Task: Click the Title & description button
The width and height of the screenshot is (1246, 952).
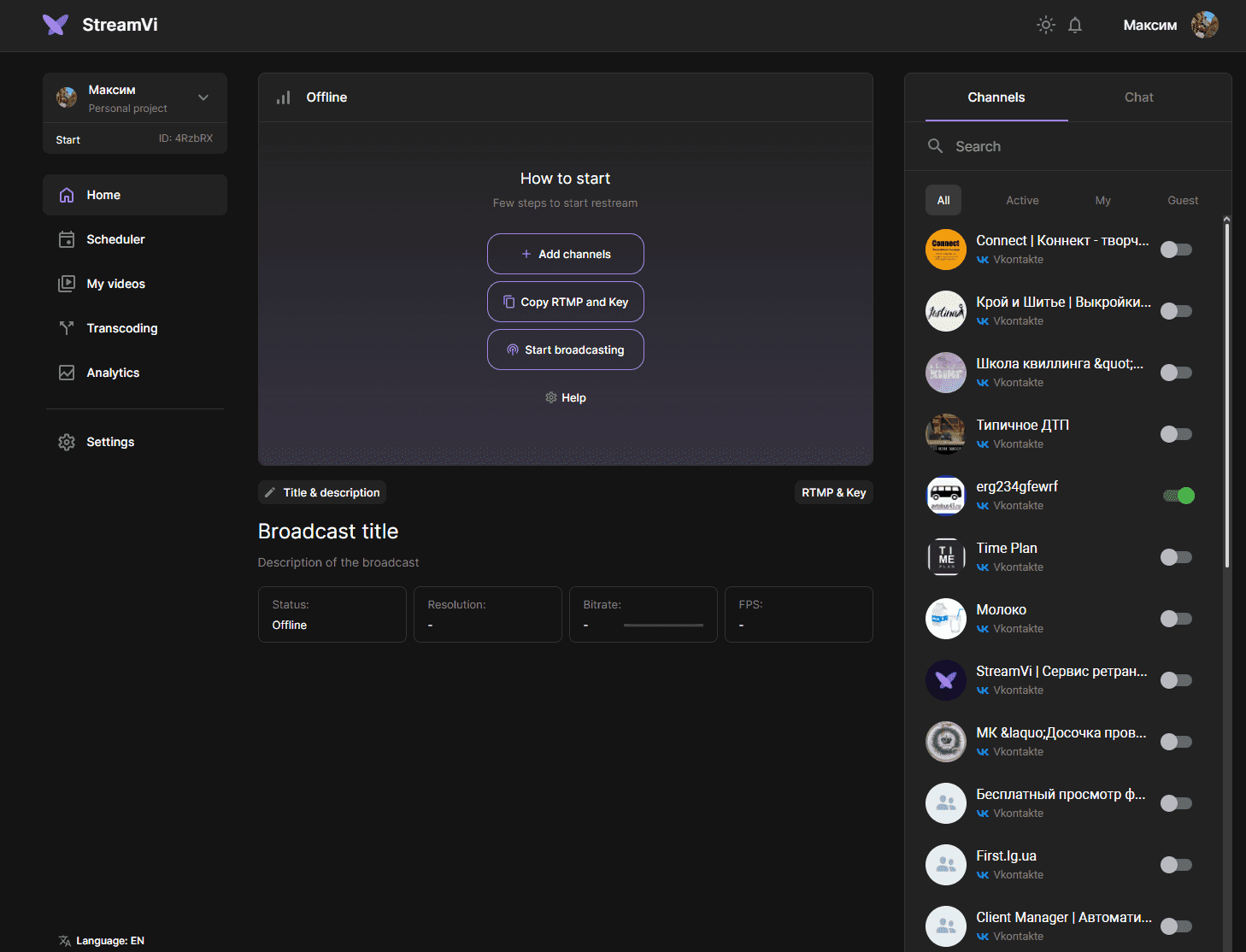Action: coord(322,492)
